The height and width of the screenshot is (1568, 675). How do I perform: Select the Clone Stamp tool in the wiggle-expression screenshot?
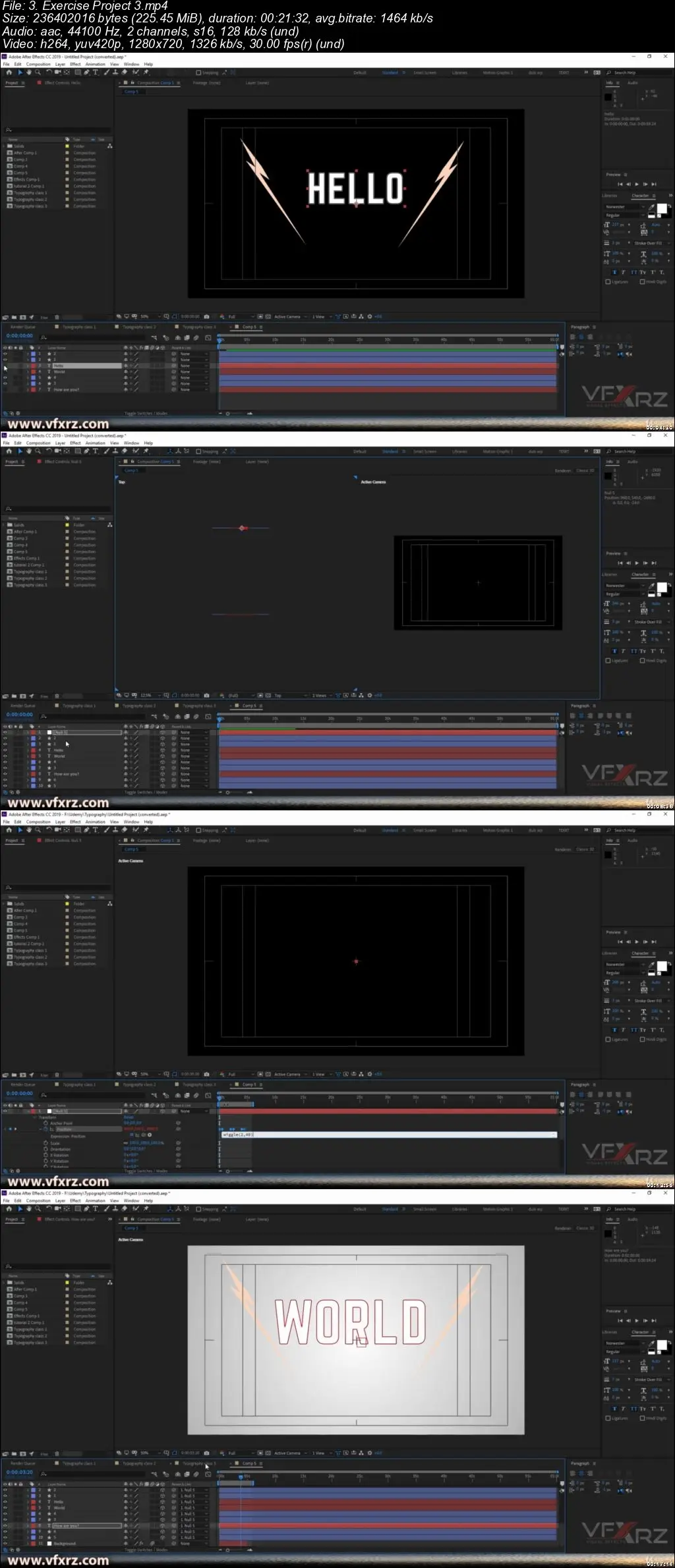pyautogui.click(x=115, y=830)
